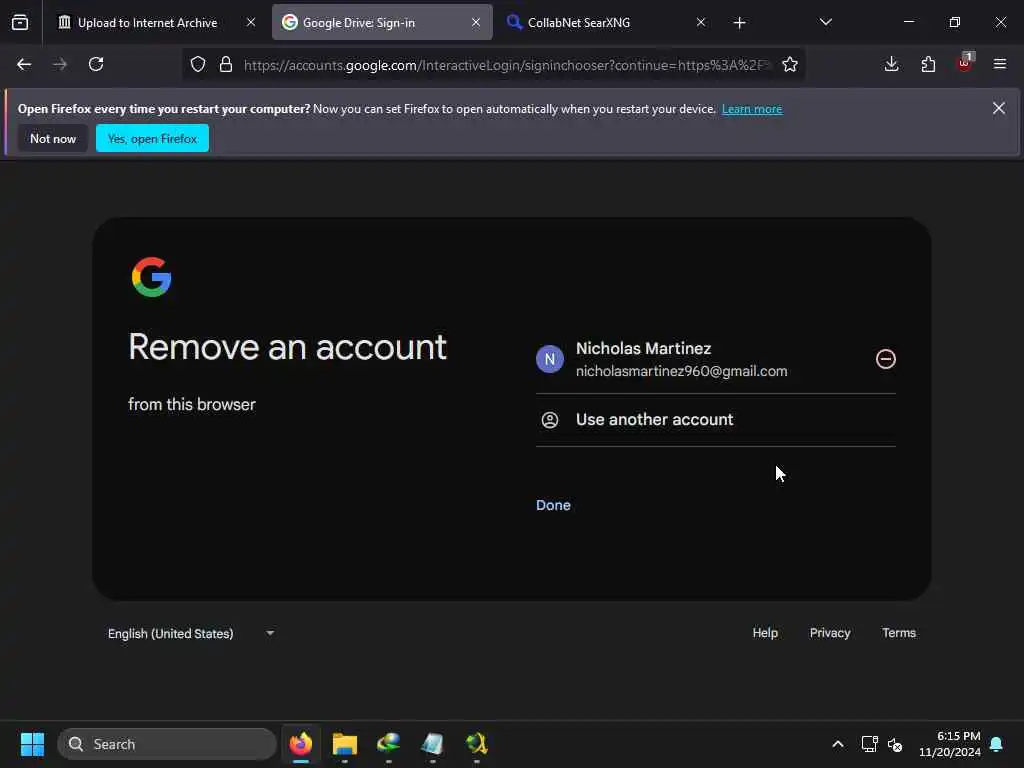Show hidden system tray icons

coord(838,744)
